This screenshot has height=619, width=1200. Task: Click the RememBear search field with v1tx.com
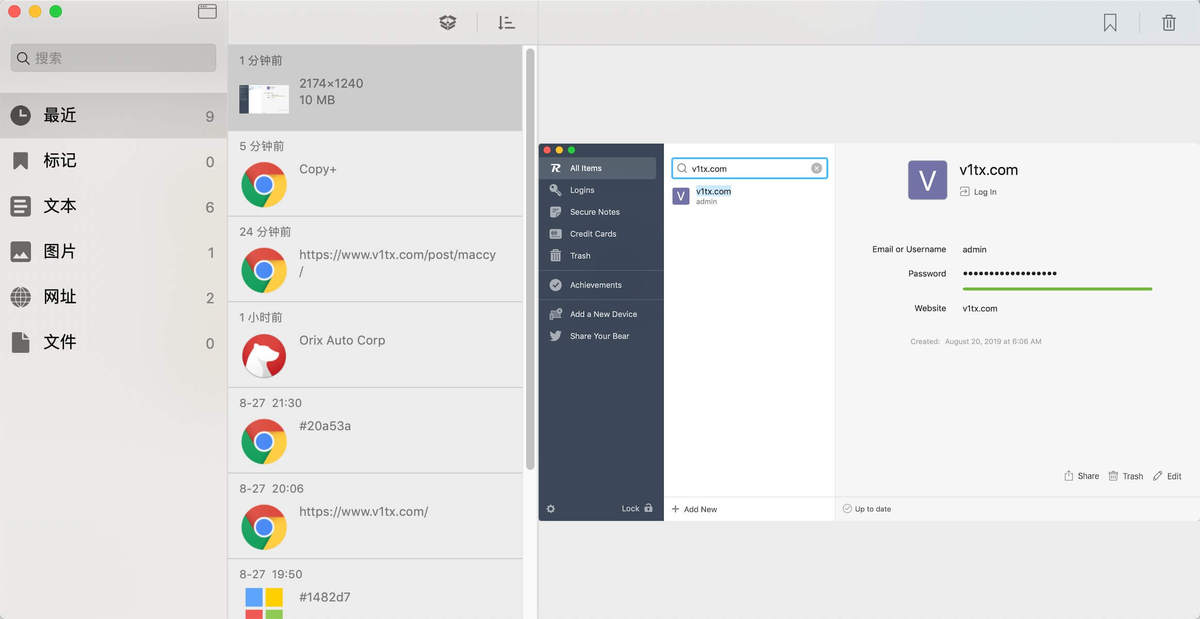[750, 169]
